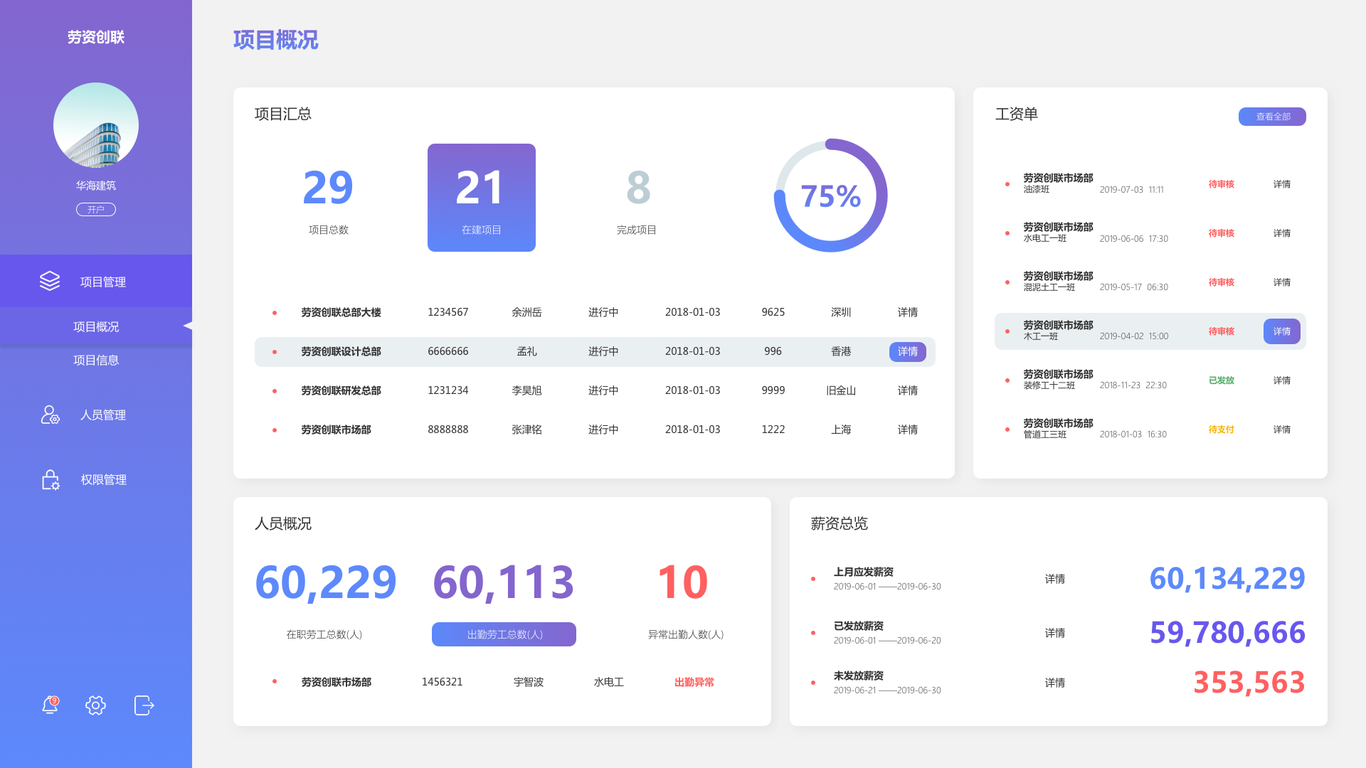1366x768 pixels.
Task: Select the 在建项目 21 card
Action: click(x=481, y=198)
